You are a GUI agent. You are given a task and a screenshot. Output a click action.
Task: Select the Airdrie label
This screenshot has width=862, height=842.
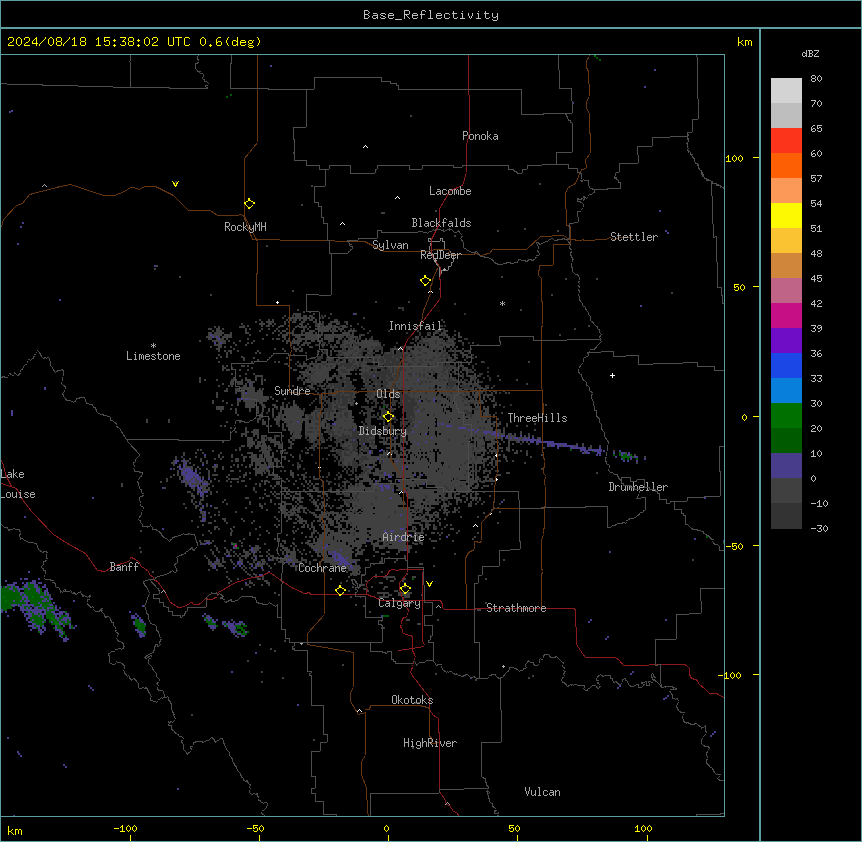coord(404,537)
